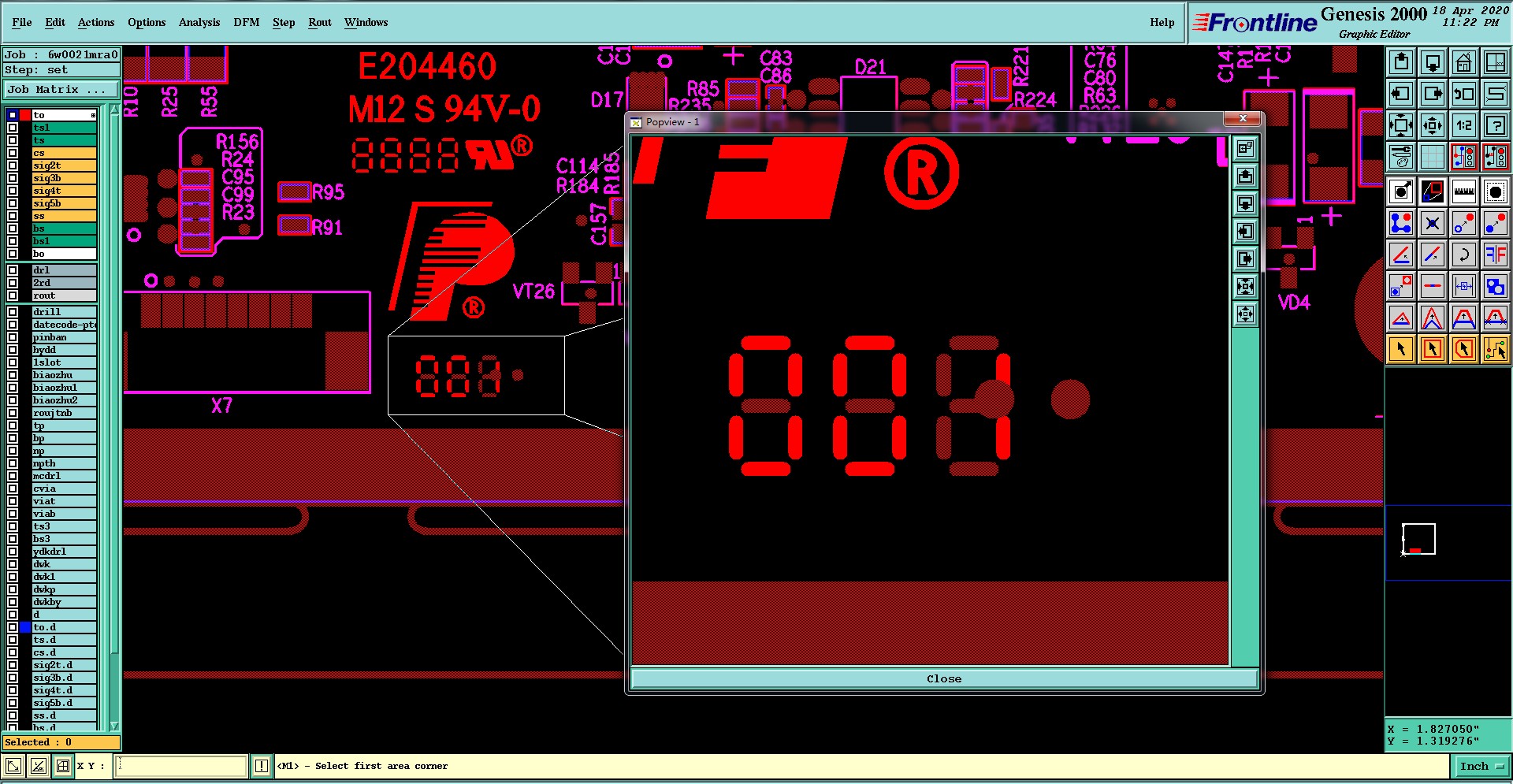The height and width of the screenshot is (784, 1513).
Task: Open the Actions menu
Action: click(96, 22)
